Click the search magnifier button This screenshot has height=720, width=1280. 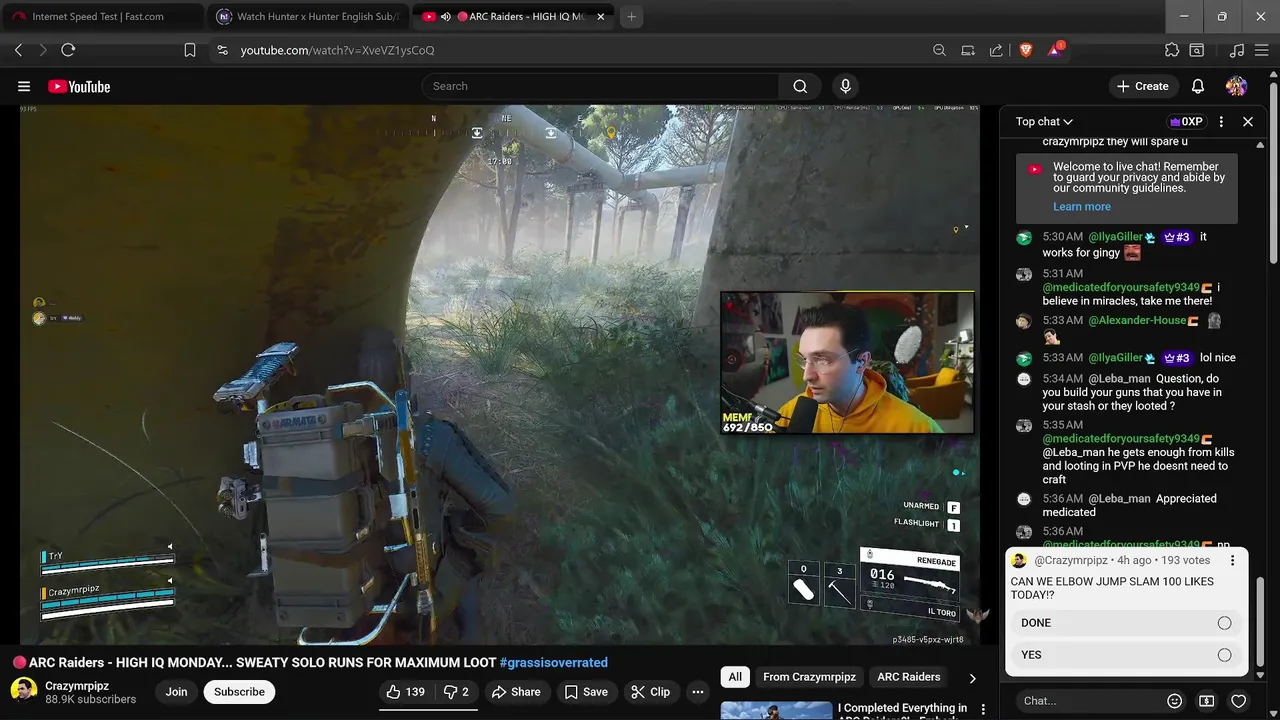point(800,87)
